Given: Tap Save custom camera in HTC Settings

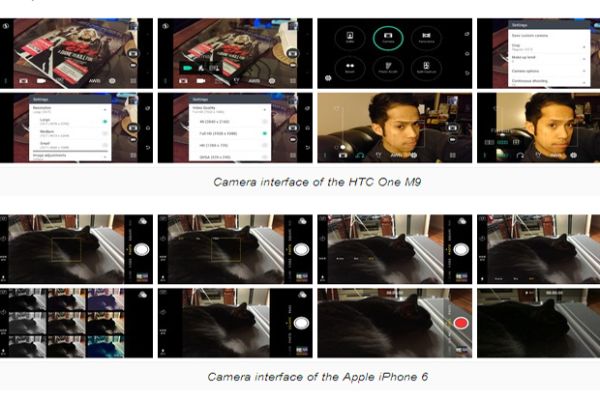Looking at the screenshot, I should pyautogui.click(x=530, y=36).
